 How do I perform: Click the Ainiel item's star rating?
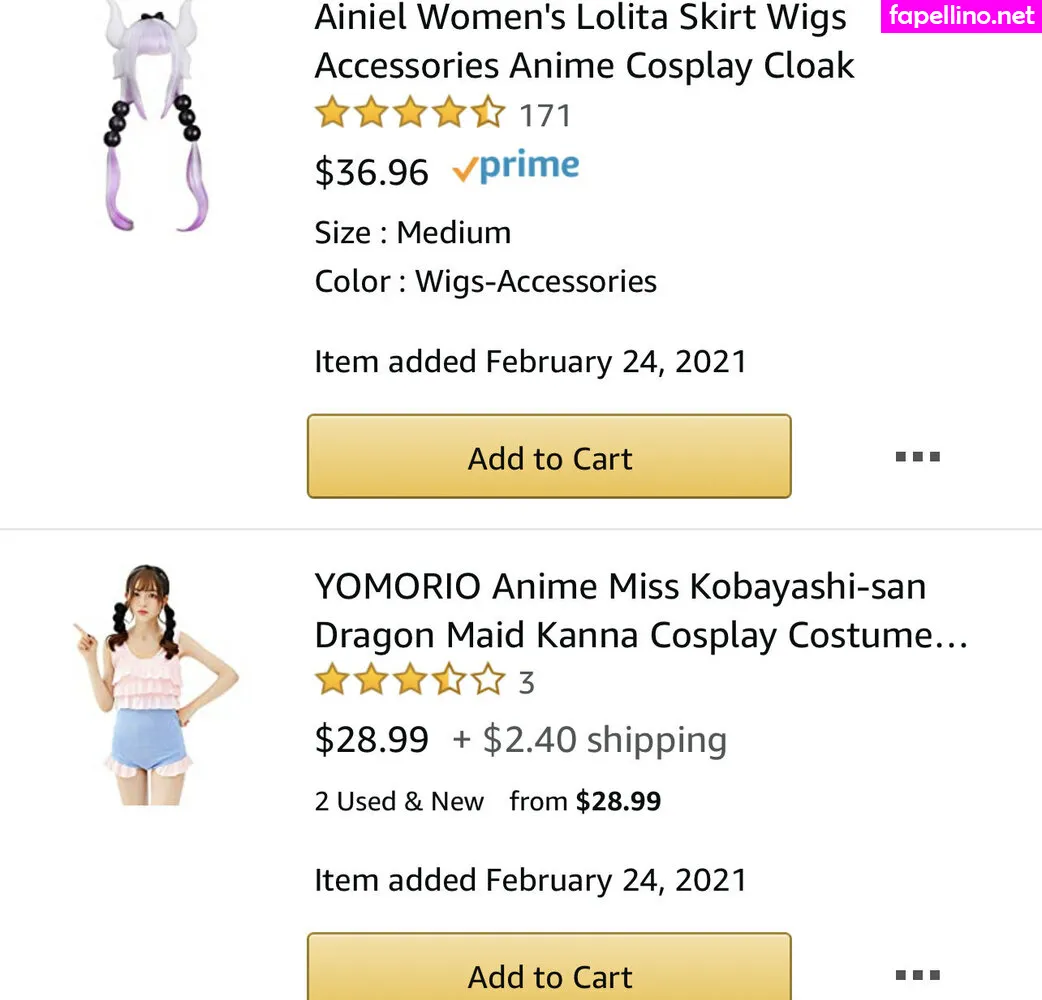click(409, 115)
